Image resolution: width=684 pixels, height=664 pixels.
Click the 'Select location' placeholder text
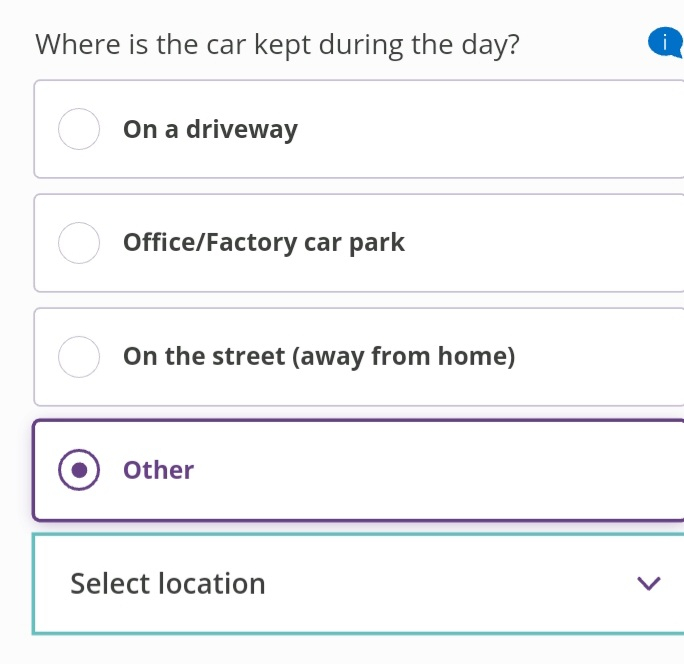(x=168, y=584)
